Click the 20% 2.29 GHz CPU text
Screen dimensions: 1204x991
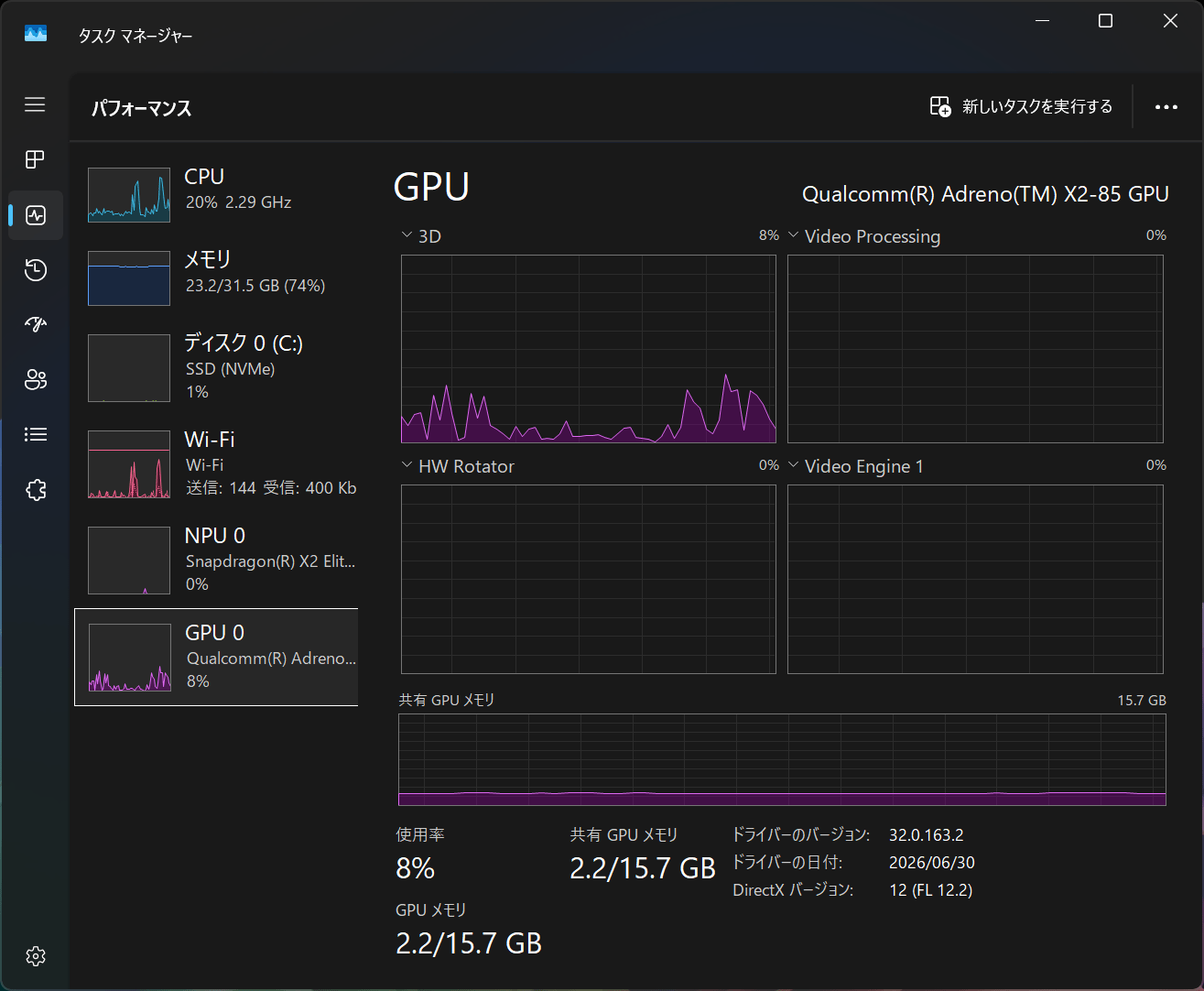(x=238, y=202)
